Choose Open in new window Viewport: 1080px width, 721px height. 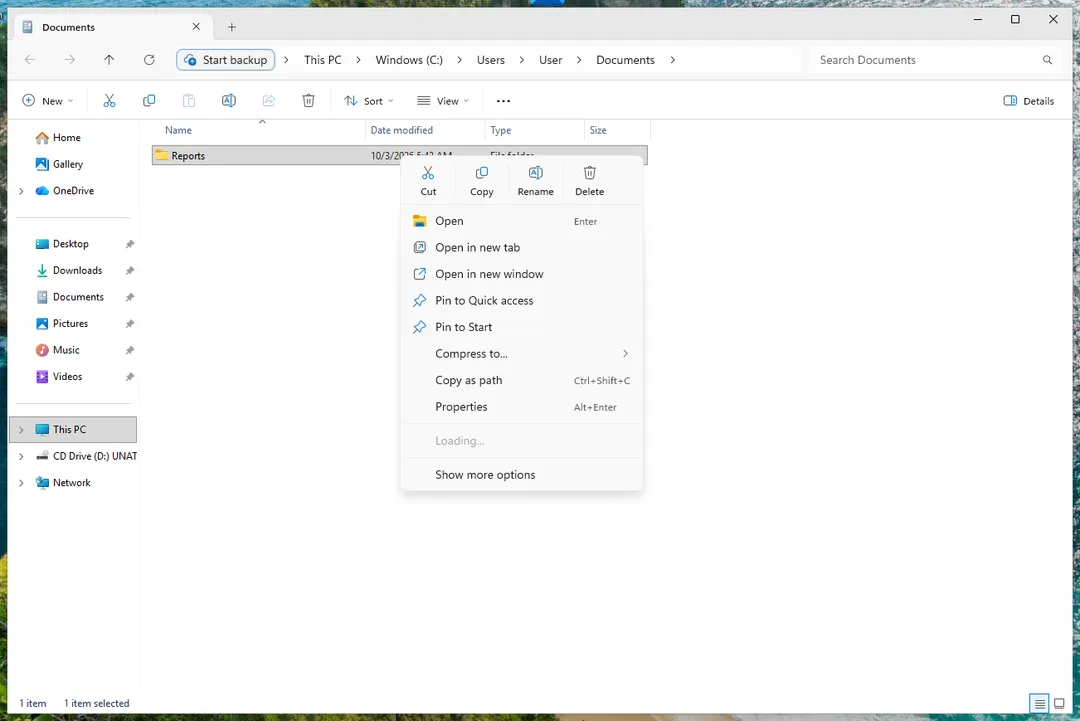521,274
